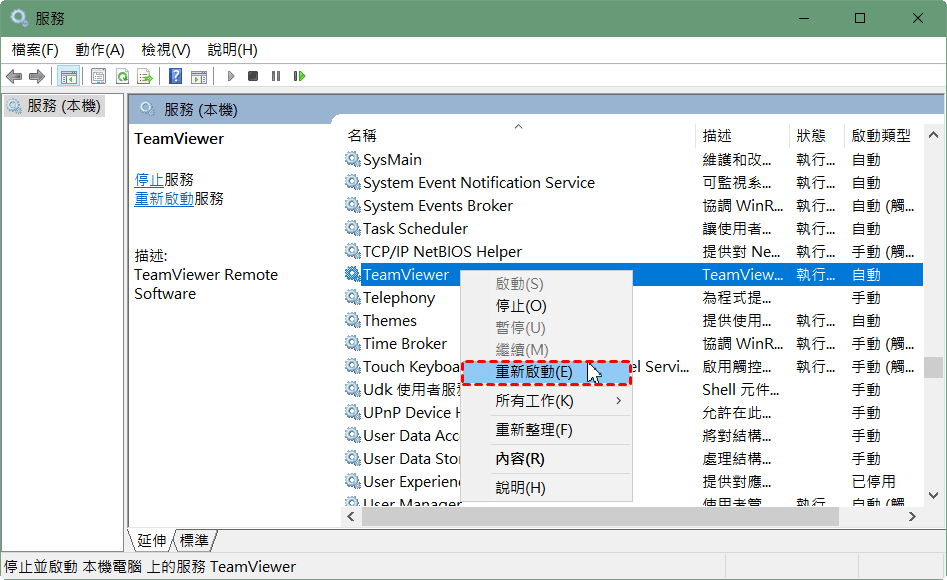The width and height of the screenshot is (947, 580).
Task: Click the Export List toolbar icon
Action: click(x=145, y=76)
